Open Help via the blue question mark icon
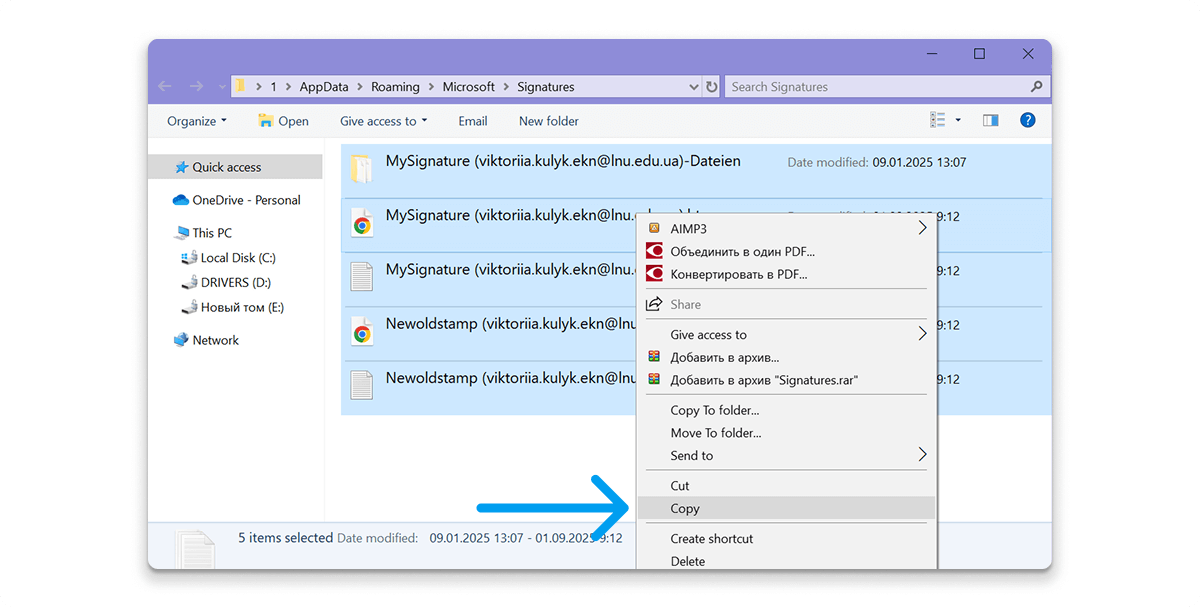 tap(1027, 120)
